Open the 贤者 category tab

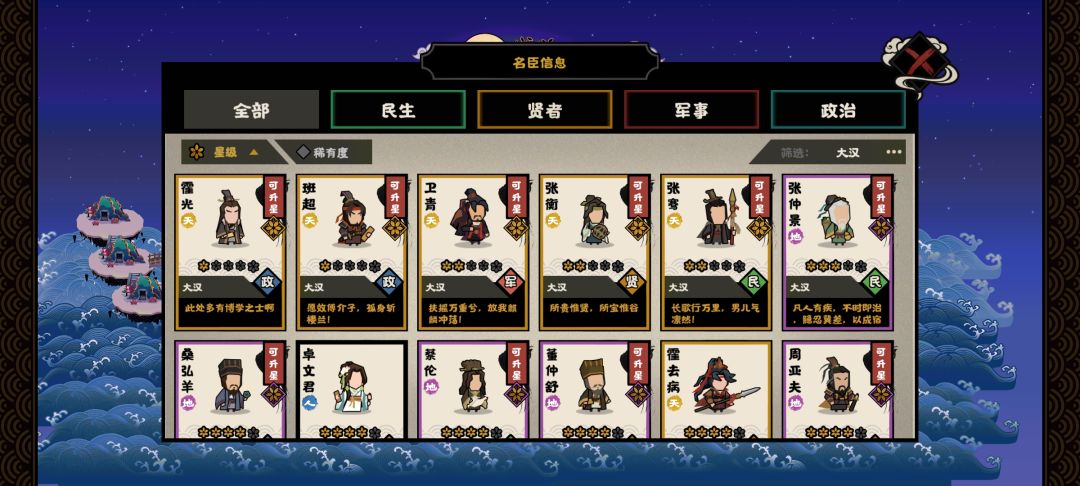pos(545,109)
